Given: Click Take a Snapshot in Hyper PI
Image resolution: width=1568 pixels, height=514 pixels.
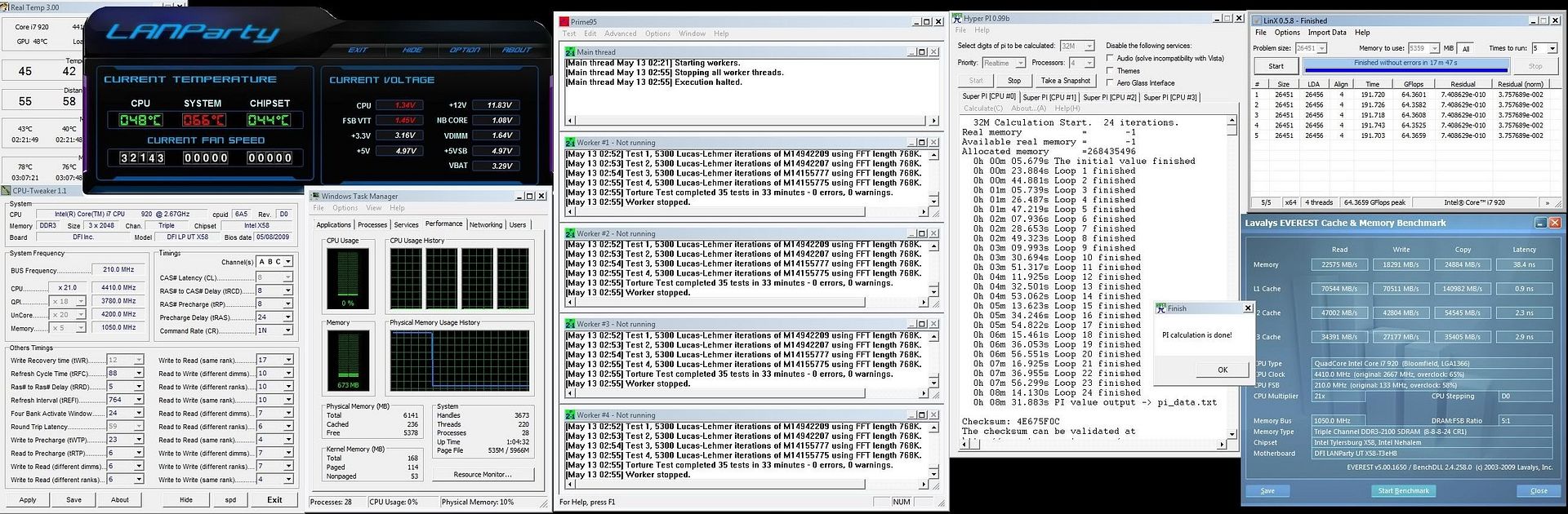Looking at the screenshot, I should 1065,81.
